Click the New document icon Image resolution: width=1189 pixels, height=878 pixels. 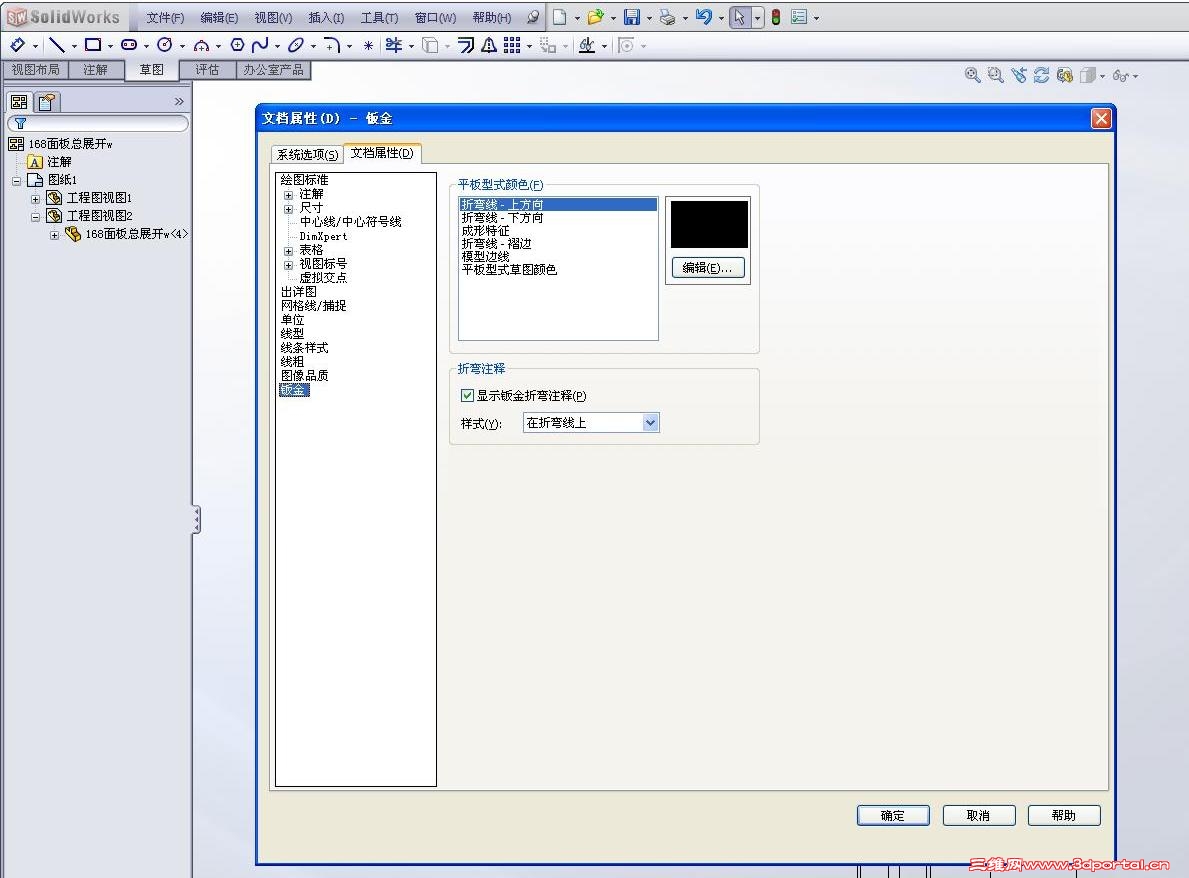pyautogui.click(x=560, y=17)
